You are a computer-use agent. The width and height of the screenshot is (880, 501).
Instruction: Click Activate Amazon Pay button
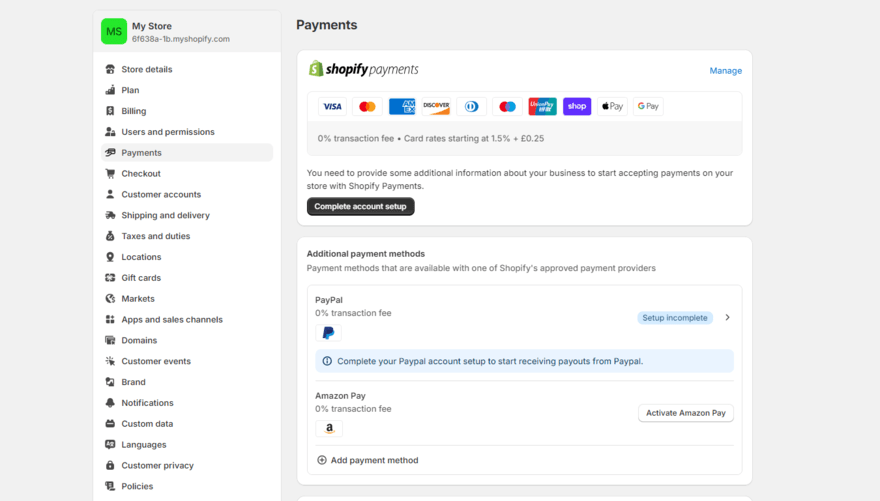(x=686, y=413)
